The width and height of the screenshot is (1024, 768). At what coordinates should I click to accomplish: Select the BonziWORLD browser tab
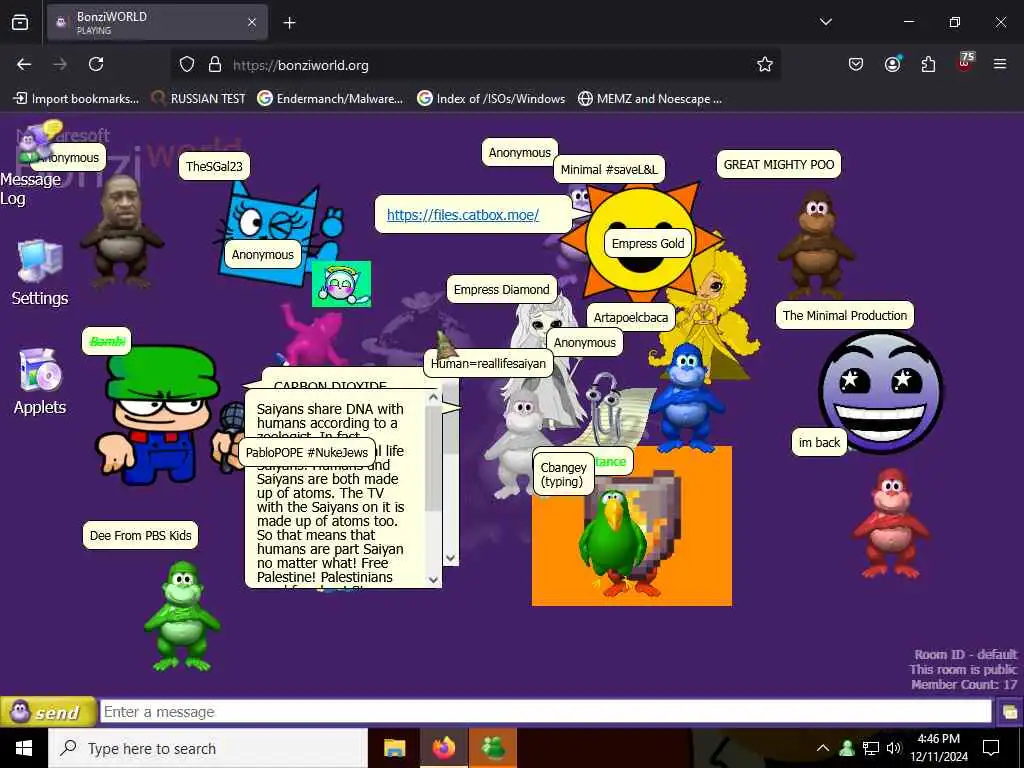[x=157, y=23]
